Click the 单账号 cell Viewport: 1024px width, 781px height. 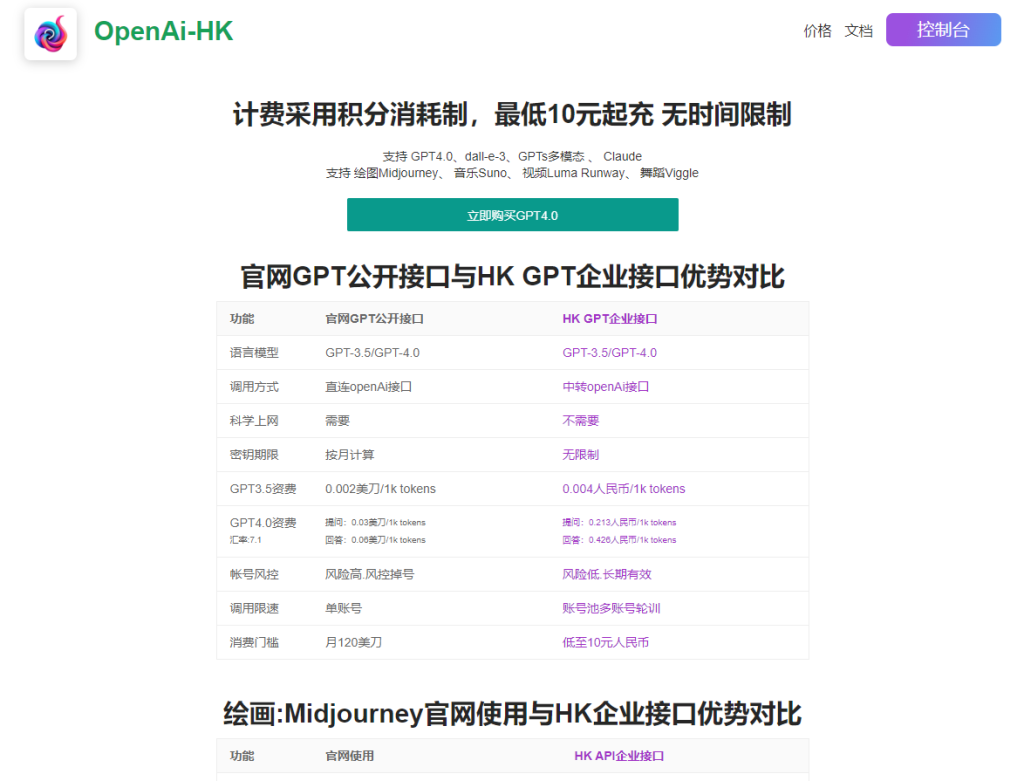(344, 608)
